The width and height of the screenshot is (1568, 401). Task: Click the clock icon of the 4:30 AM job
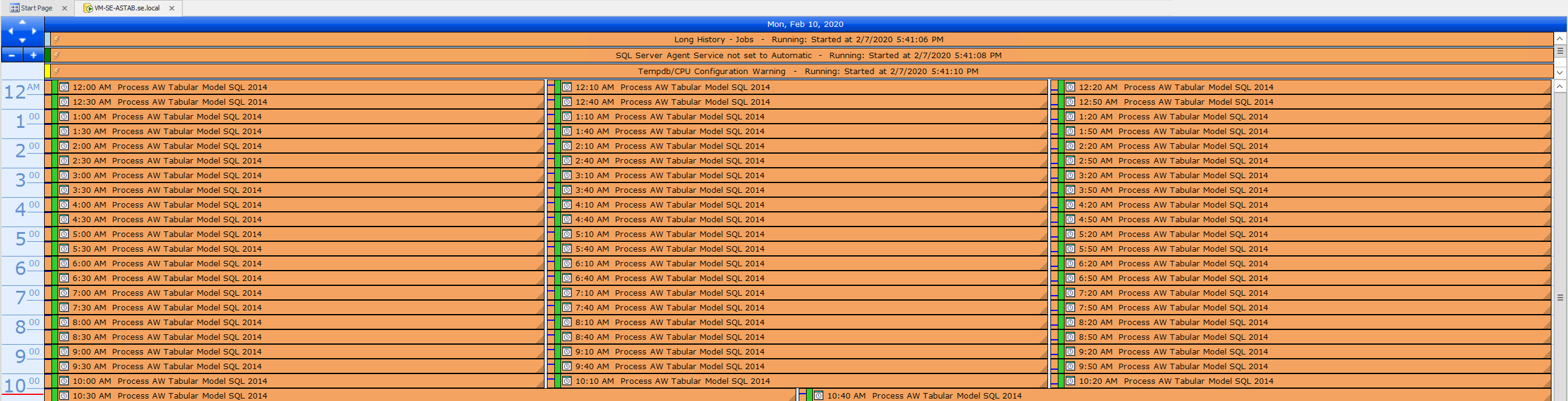point(64,219)
